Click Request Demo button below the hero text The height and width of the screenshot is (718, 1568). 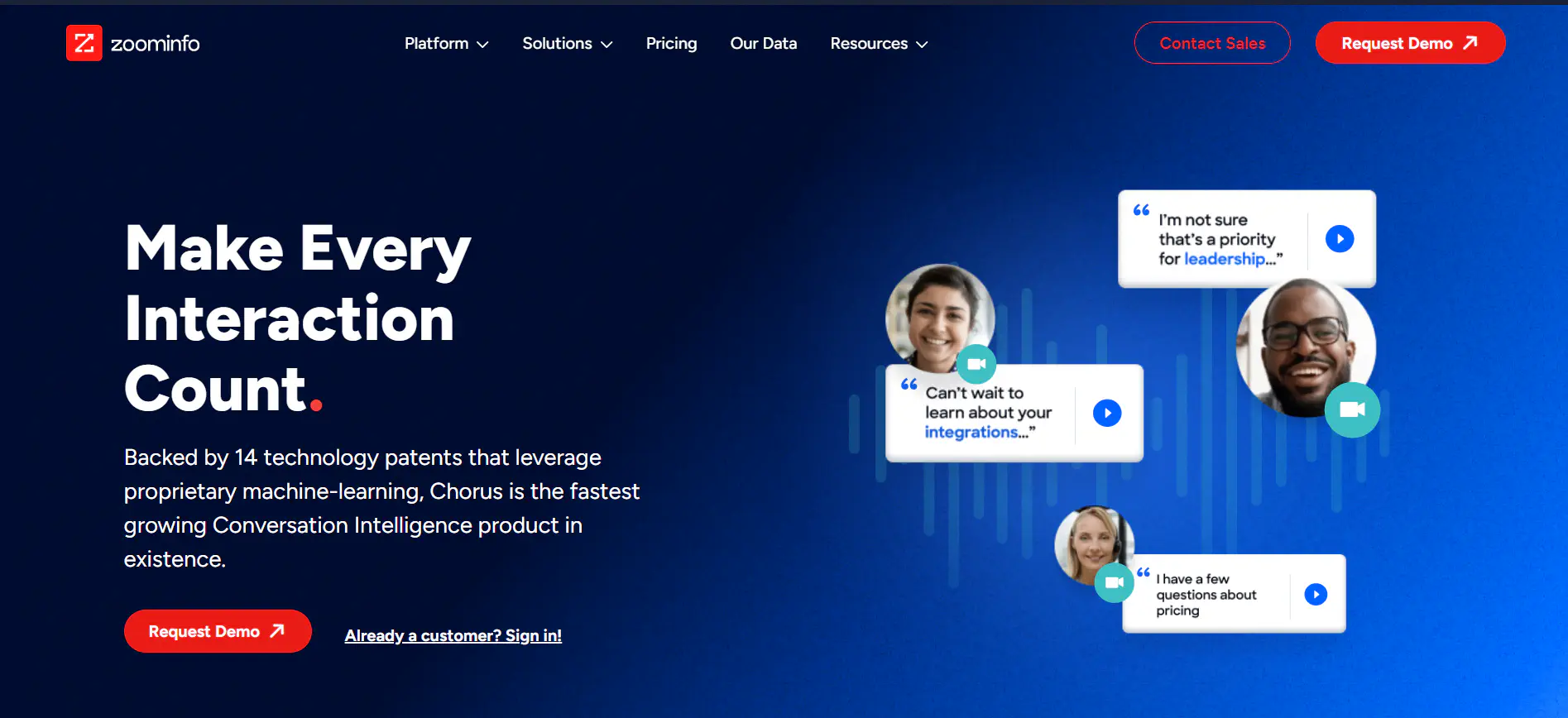pyautogui.click(x=218, y=631)
